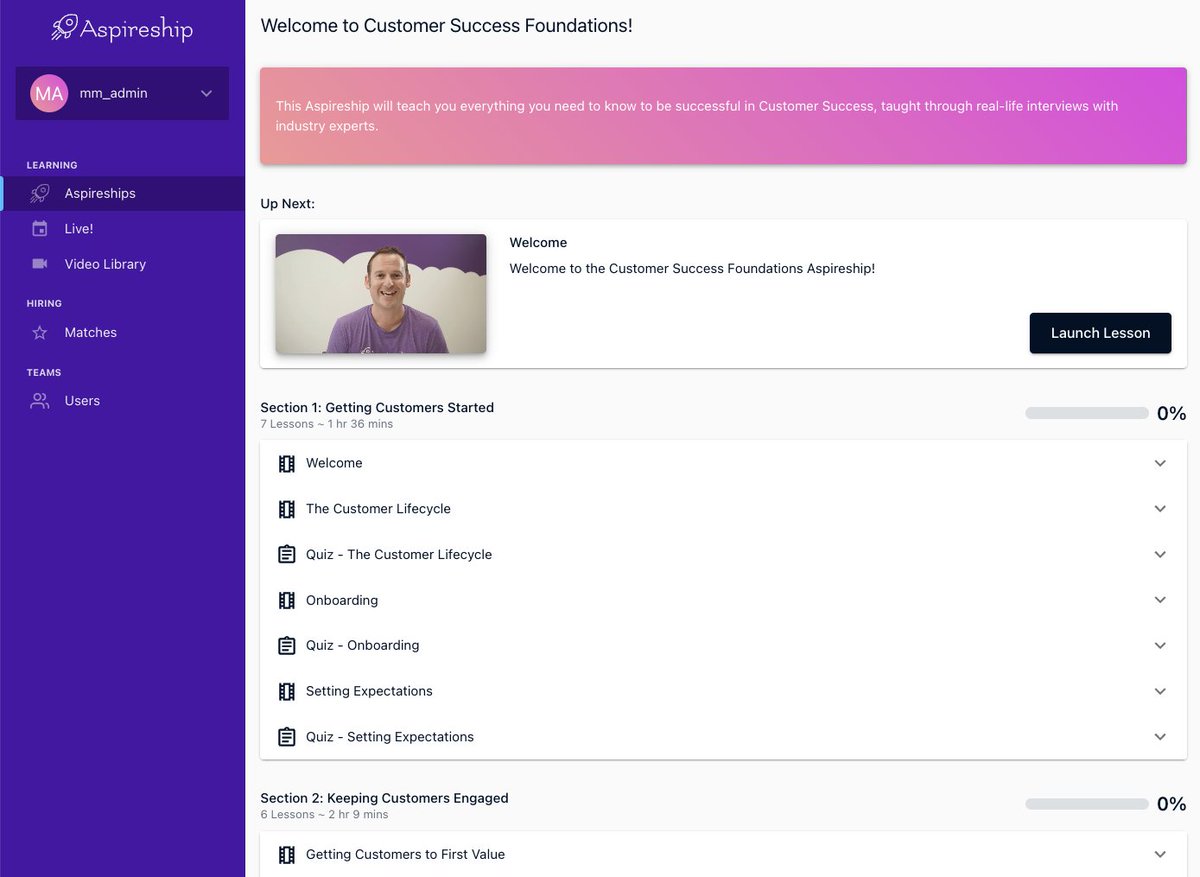The width and height of the screenshot is (1200, 877).
Task: Click the quiz icon for Quiz - Onboarding
Action: [287, 645]
